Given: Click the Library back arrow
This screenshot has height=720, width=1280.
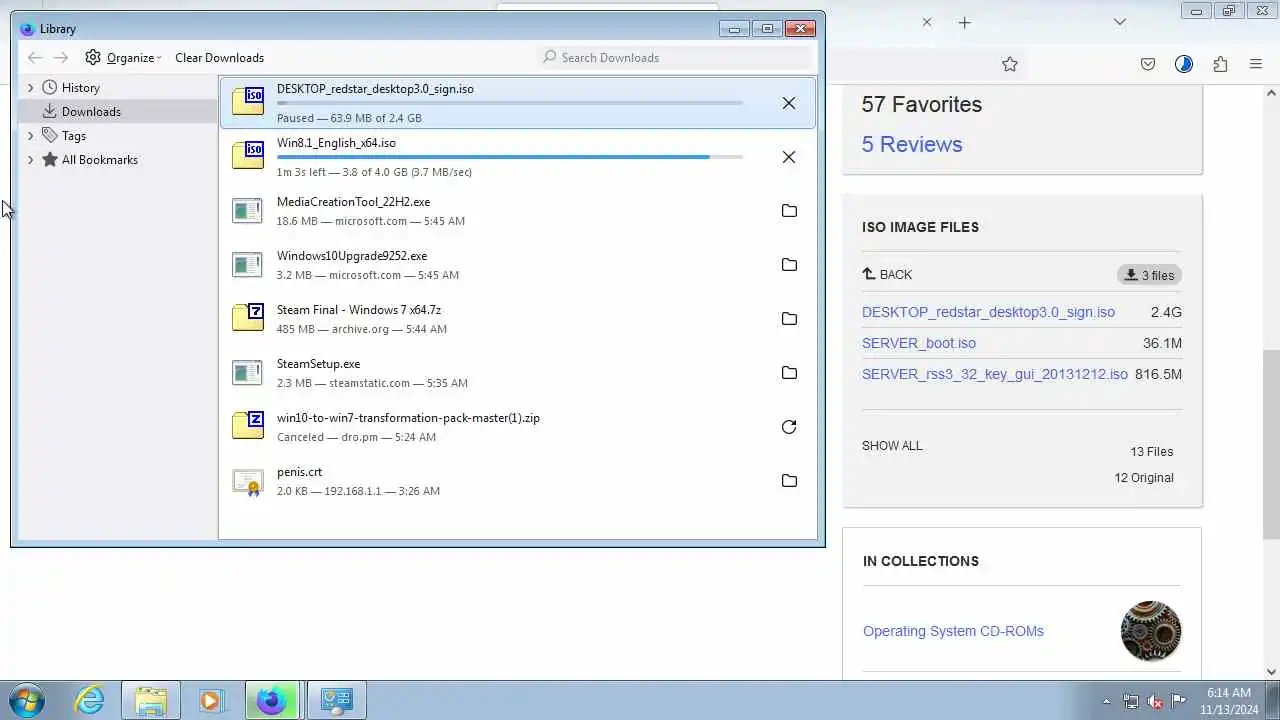Looking at the screenshot, I should pyautogui.click(x=35, y=58).
